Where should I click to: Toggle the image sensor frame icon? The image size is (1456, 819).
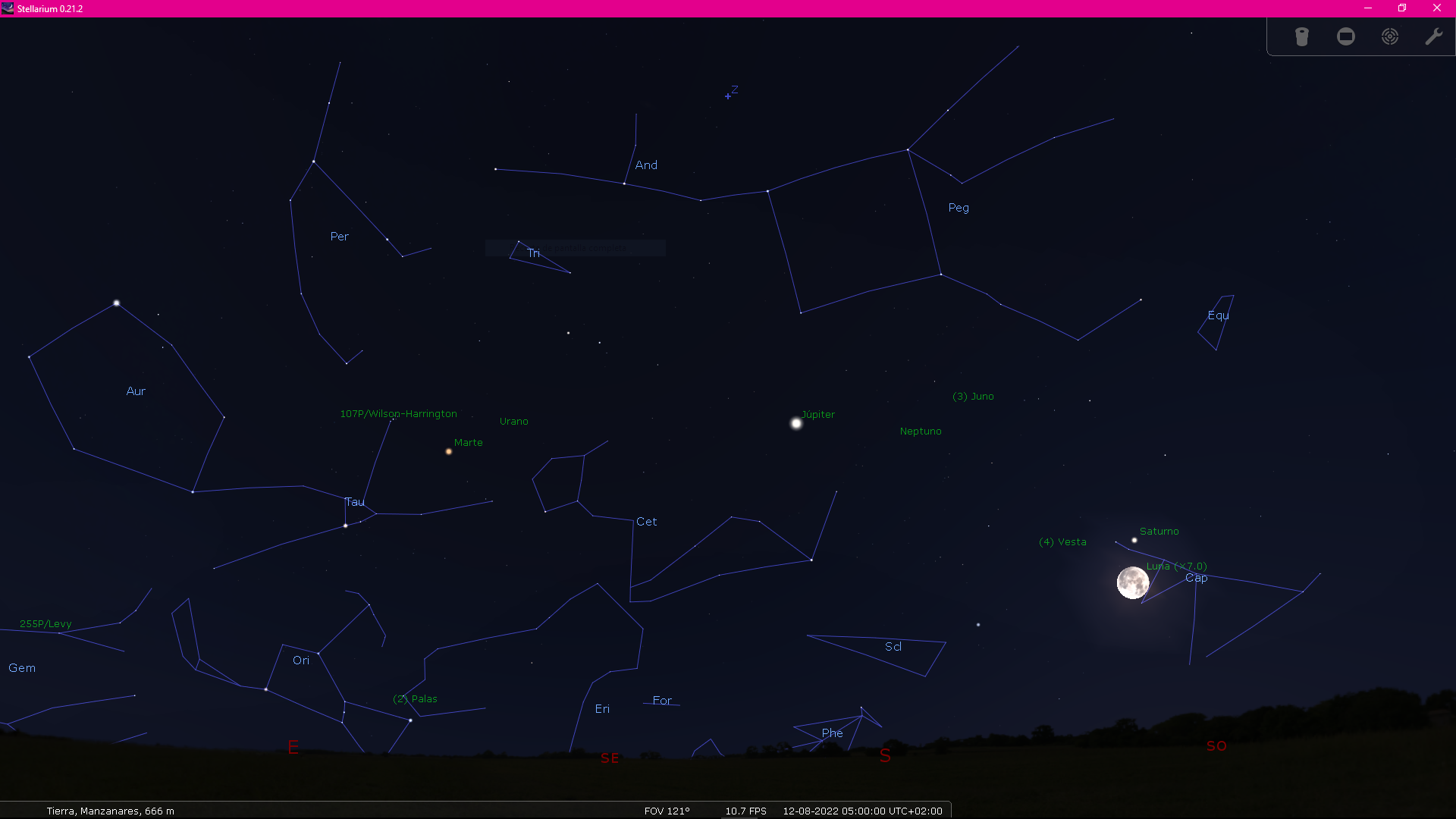click(1345, 36)
